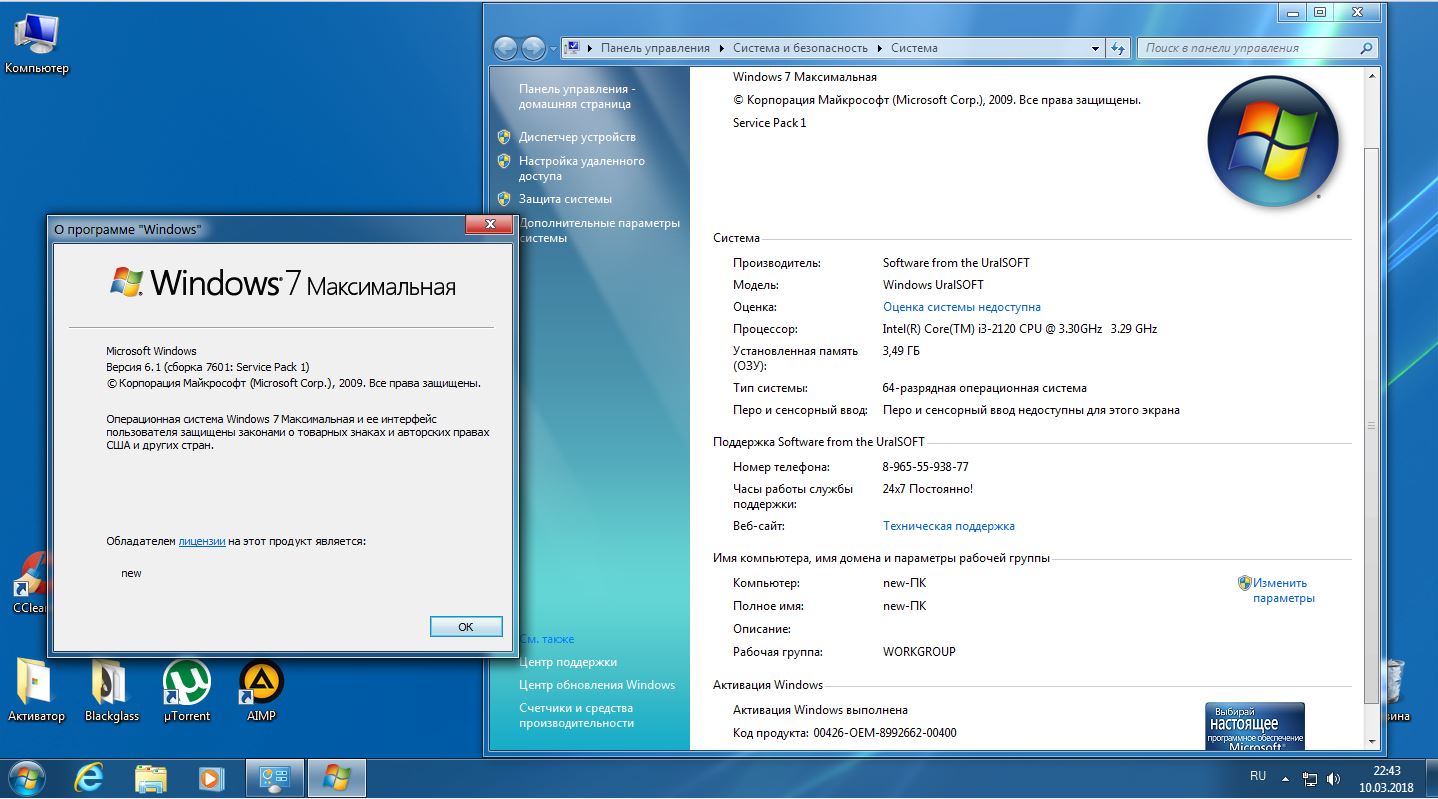This screenshot has width=1438, height=799.
Task: Navigate to Система и безопасность breadcrumb
Action: [800, 48]
